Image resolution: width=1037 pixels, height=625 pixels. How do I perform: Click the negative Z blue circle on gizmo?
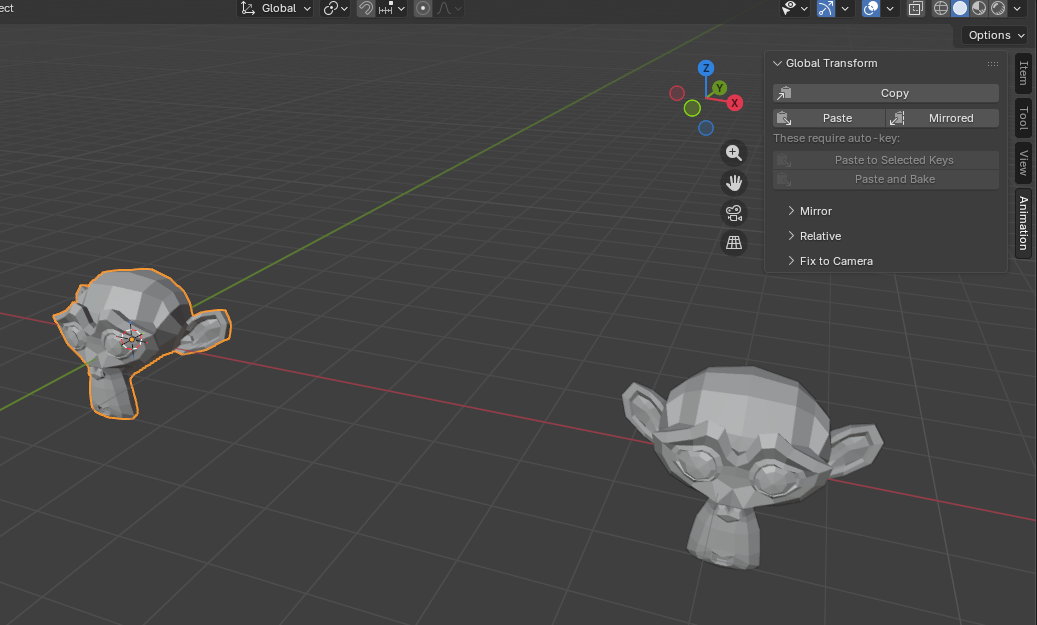tap(706, 128)
